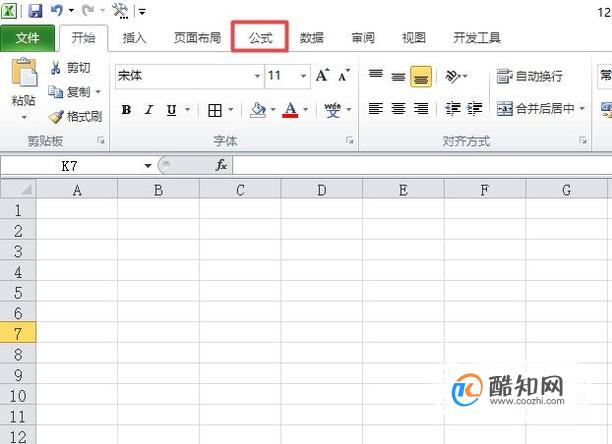Click the Undo arrow icon
Image resolution: width=612 pixels, height=444 pixels.
tap(57, 11)
